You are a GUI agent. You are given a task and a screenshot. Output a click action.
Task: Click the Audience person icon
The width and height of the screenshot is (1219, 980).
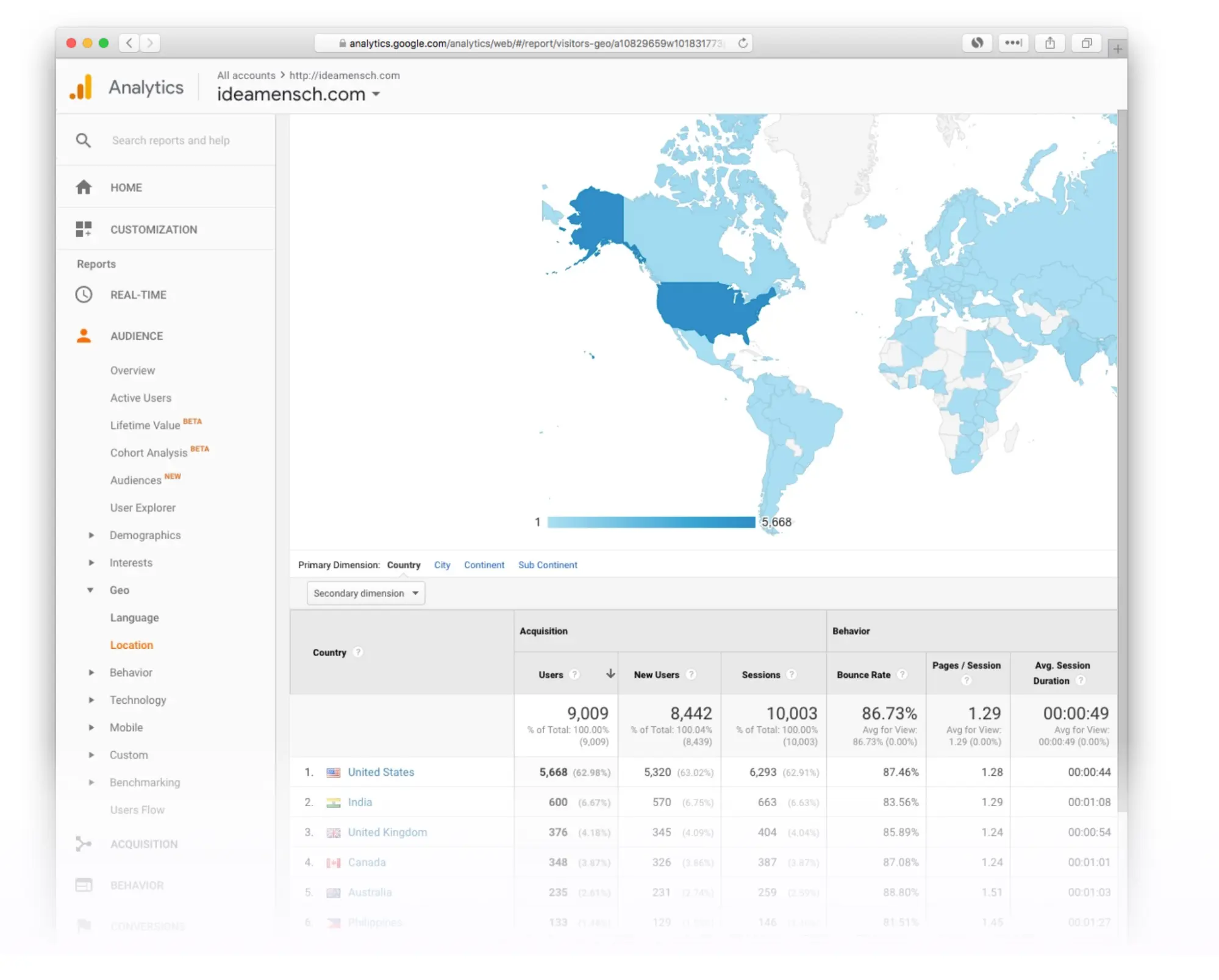(84, 336)
